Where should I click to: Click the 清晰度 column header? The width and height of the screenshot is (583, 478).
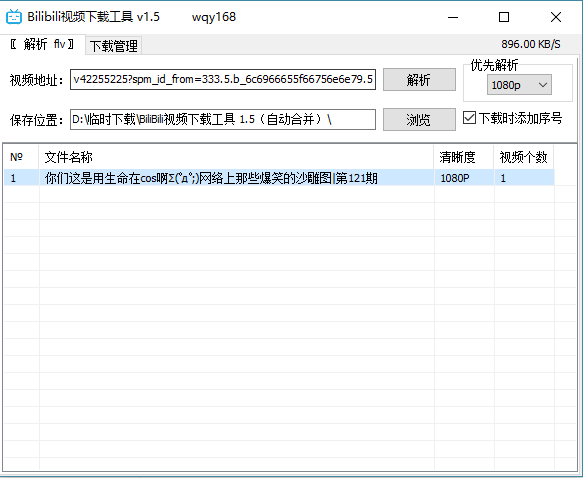point(464,157)
